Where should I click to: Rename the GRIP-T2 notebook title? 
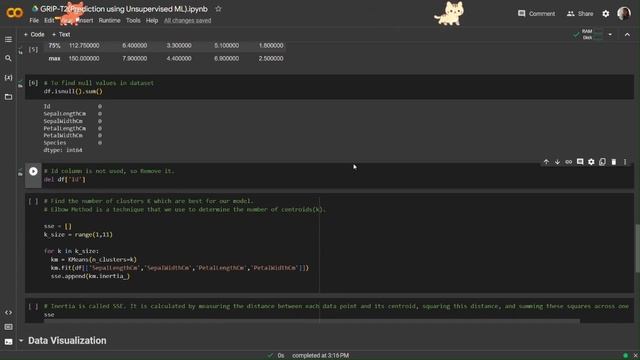tap(124, 9)
